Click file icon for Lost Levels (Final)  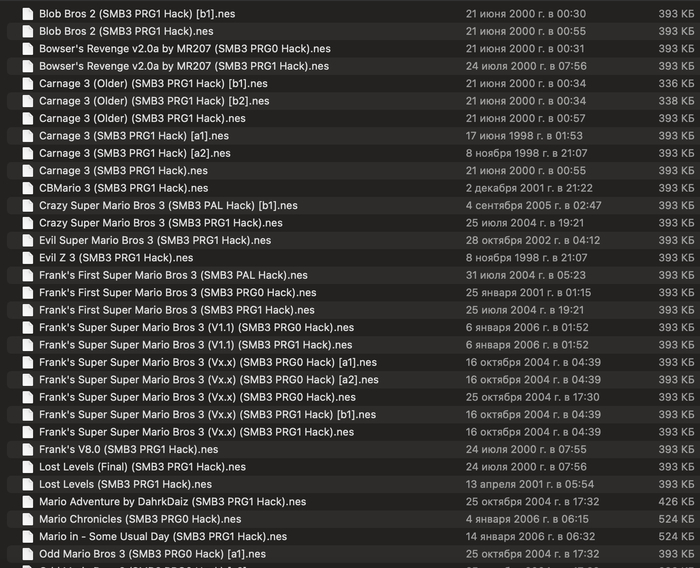[x=28, y=467]
